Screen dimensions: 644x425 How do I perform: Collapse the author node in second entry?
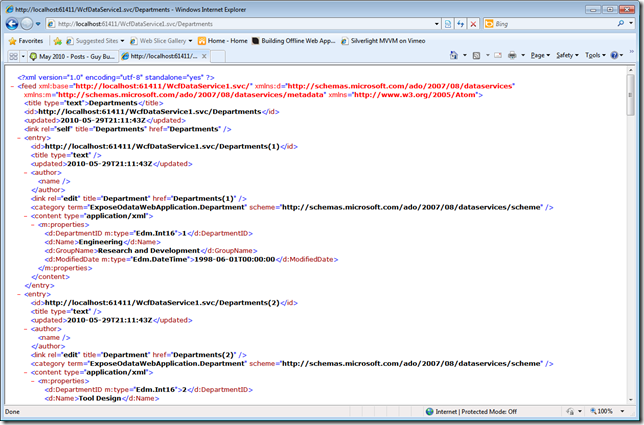point(26,329)
